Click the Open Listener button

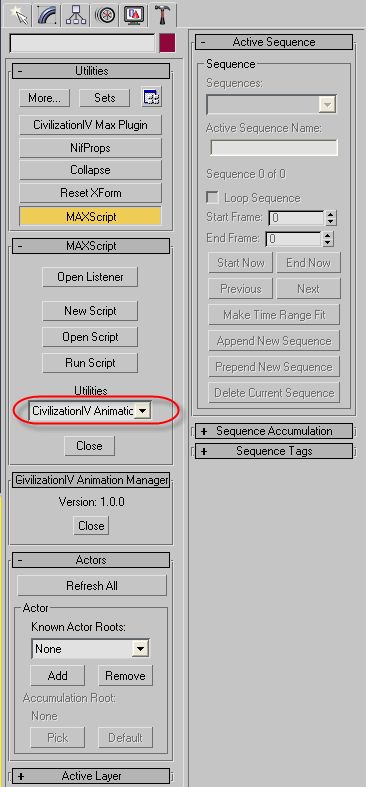pos(90,277)
